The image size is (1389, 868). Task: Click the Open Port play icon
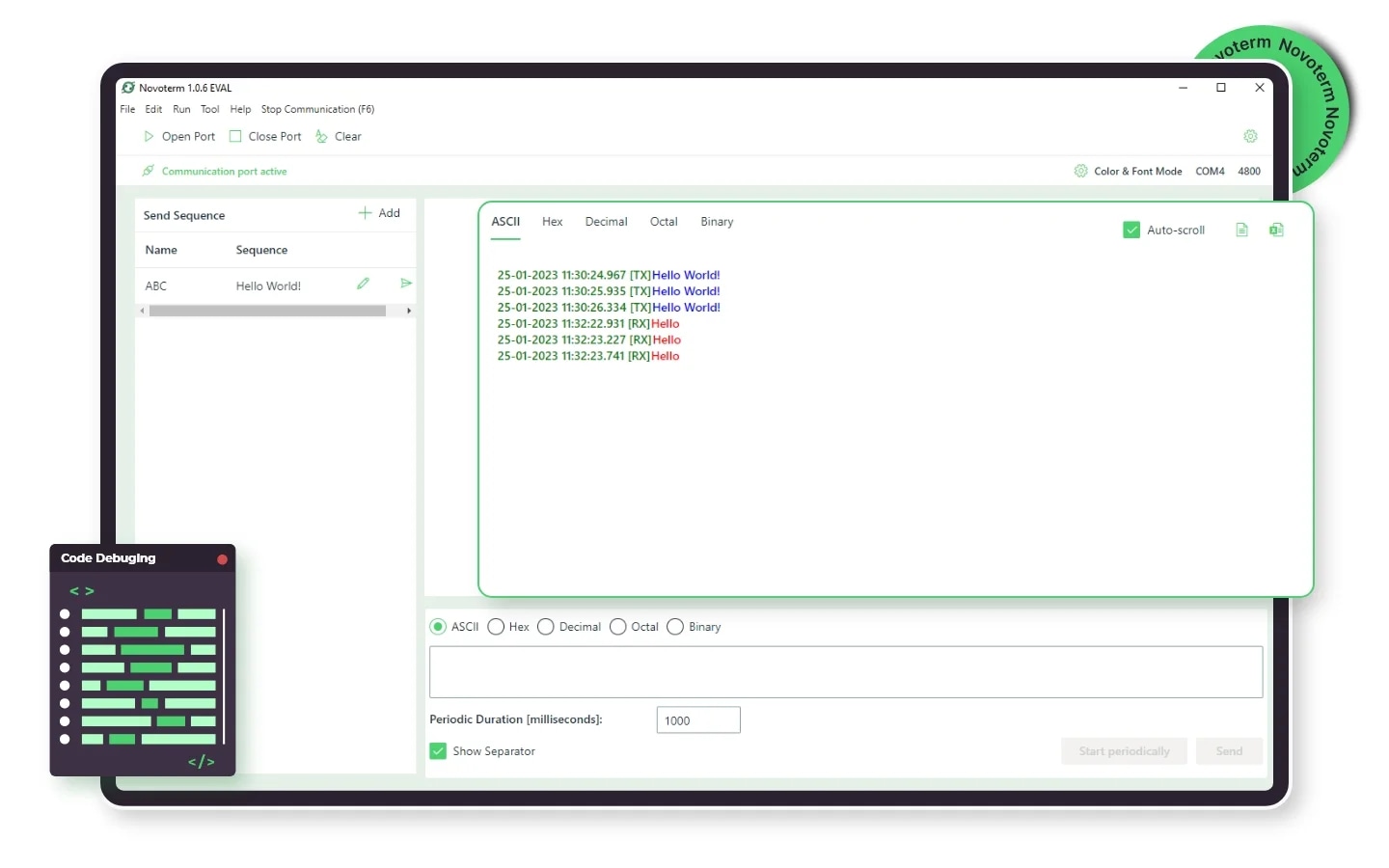[149, 137]
